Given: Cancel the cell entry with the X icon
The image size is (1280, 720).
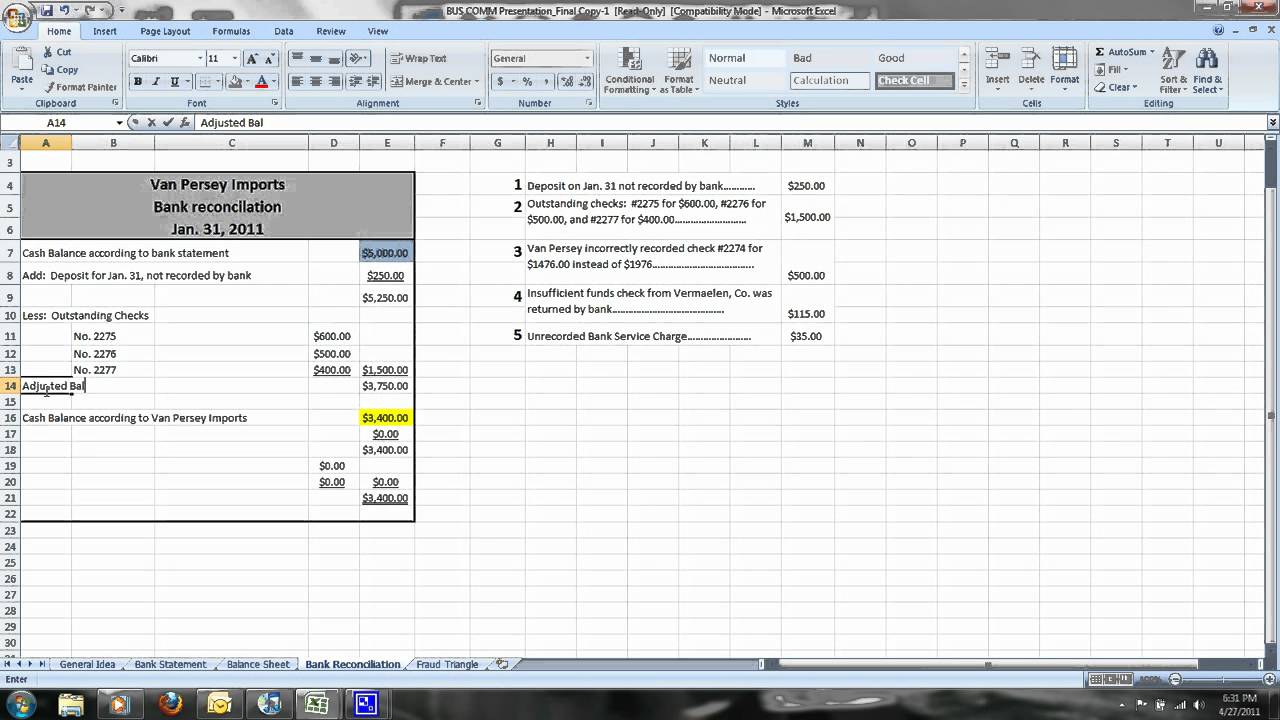Looking at the screenshot, I should click(152, 122).
